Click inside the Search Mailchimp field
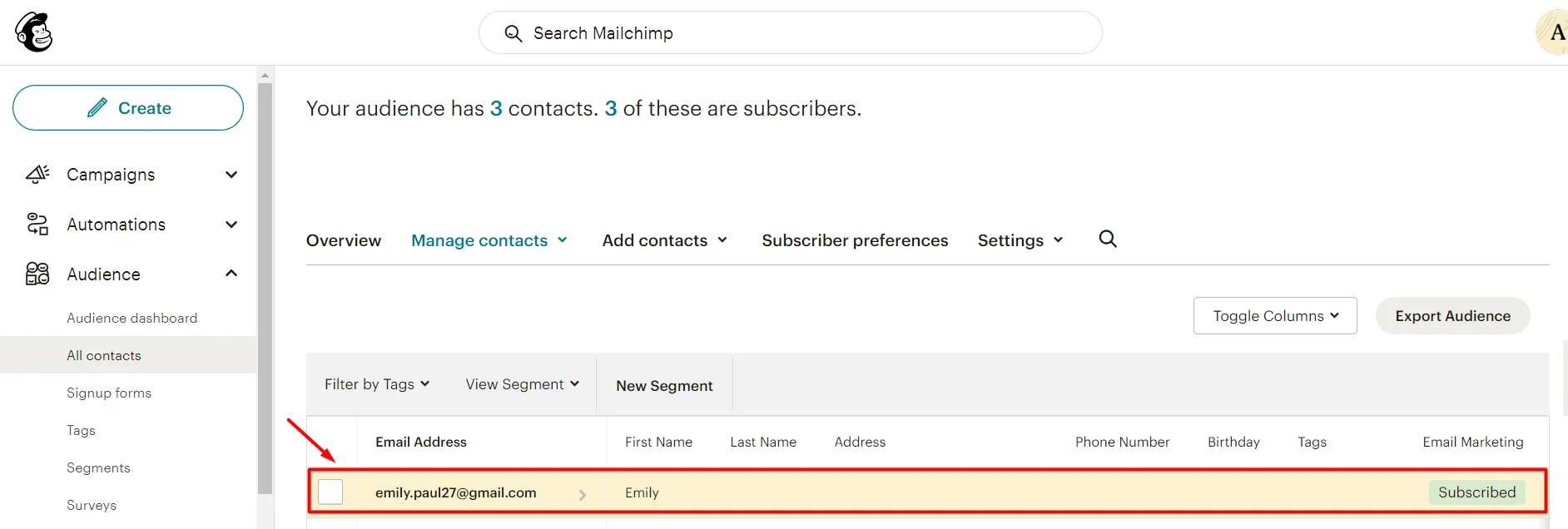This screenshot has width=1568, height=529. (x=791, y=32)
